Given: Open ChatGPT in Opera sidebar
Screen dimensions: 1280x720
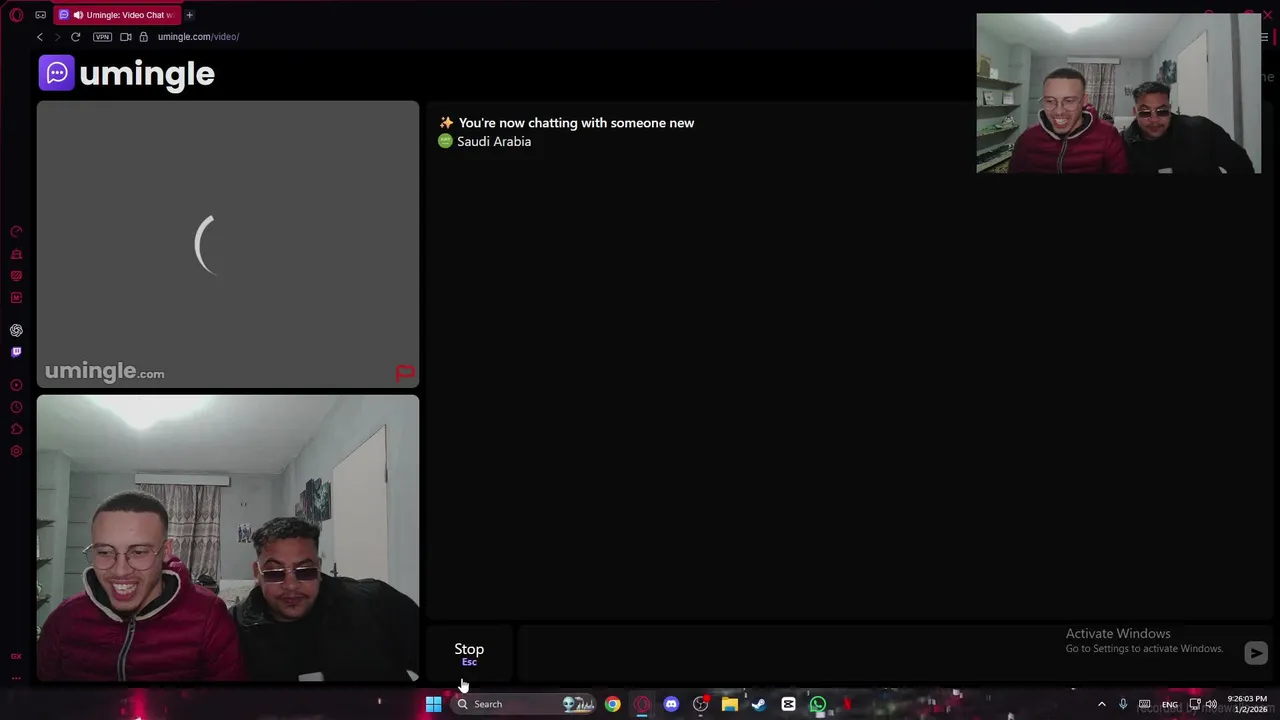Looking at the screenshot, I should (16, 330).
